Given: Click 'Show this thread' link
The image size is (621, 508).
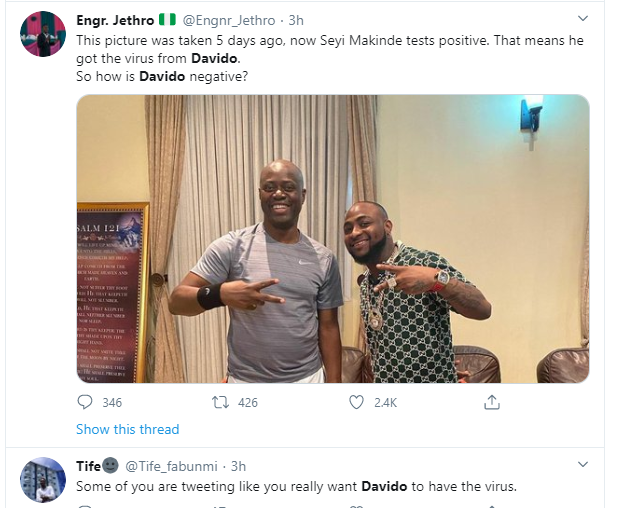Looking at the screenshot, I should 128,429.
